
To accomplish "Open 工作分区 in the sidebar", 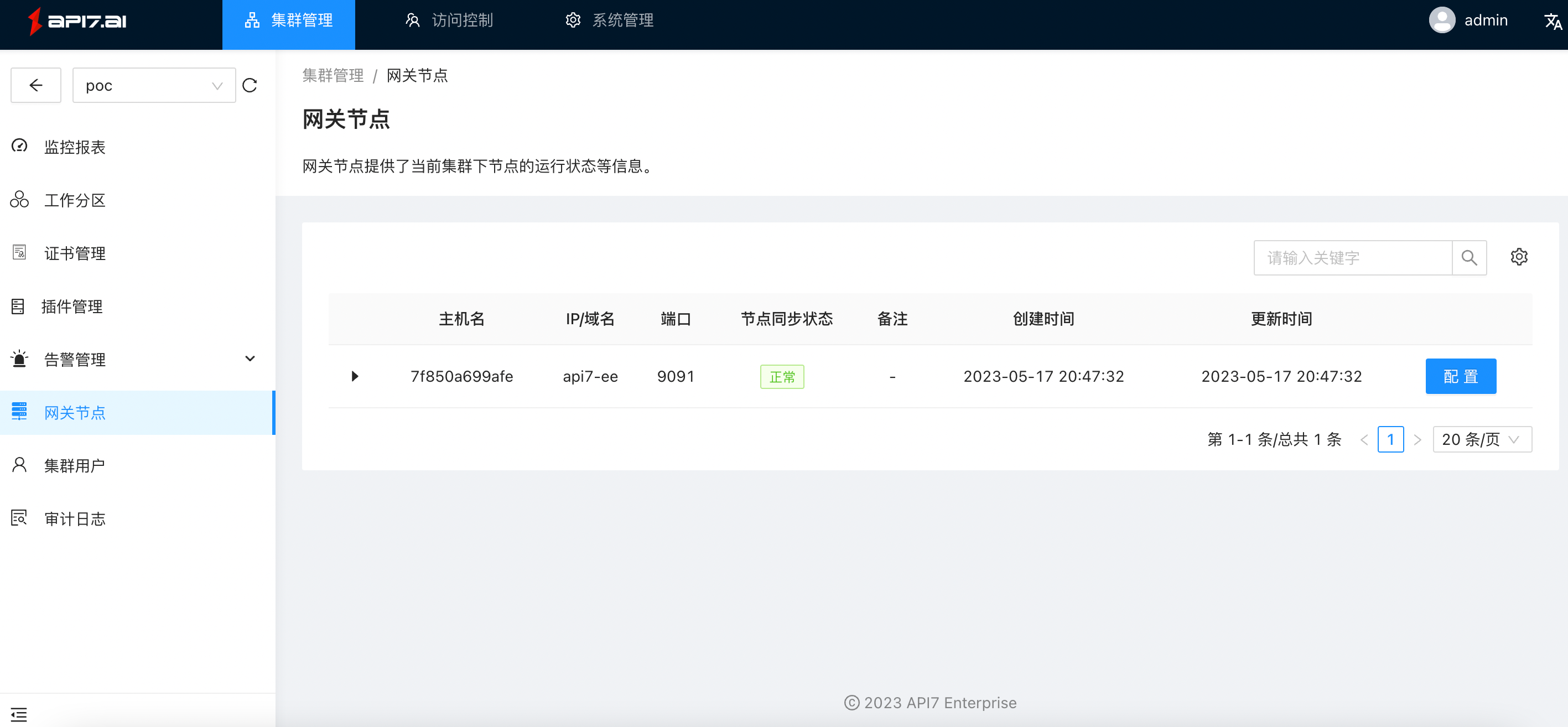I will pos(137,200).
